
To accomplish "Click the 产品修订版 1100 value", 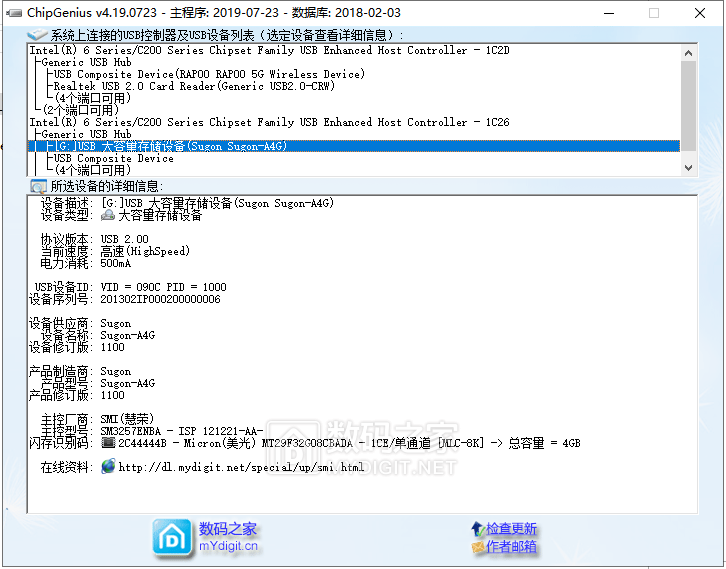I will [113, 395].
